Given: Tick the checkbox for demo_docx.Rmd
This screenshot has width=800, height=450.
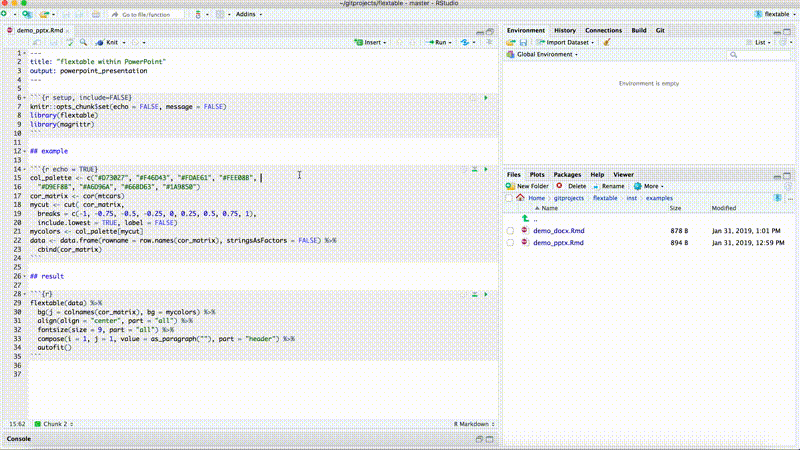Looking at the screenshot, I should (510, 231).
